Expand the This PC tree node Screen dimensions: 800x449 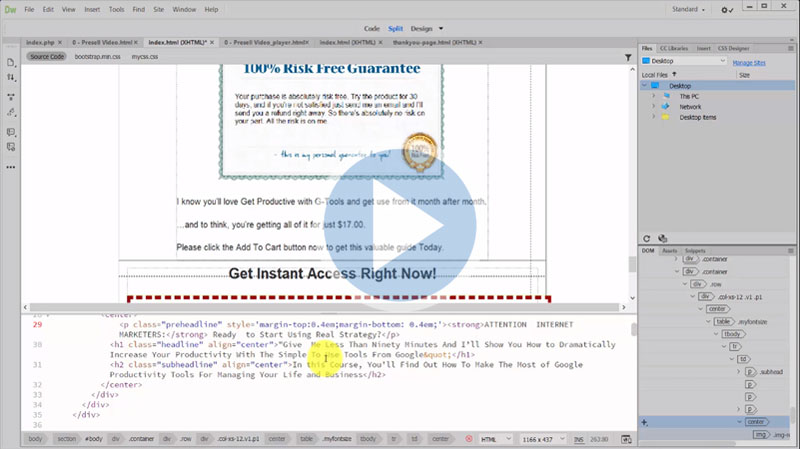pos(653,96)
